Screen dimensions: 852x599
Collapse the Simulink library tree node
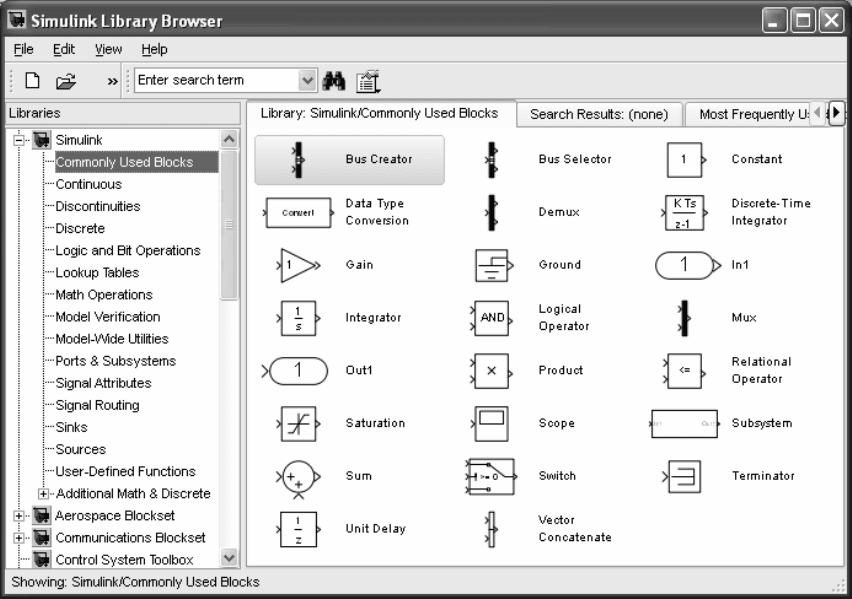point(19,140)
